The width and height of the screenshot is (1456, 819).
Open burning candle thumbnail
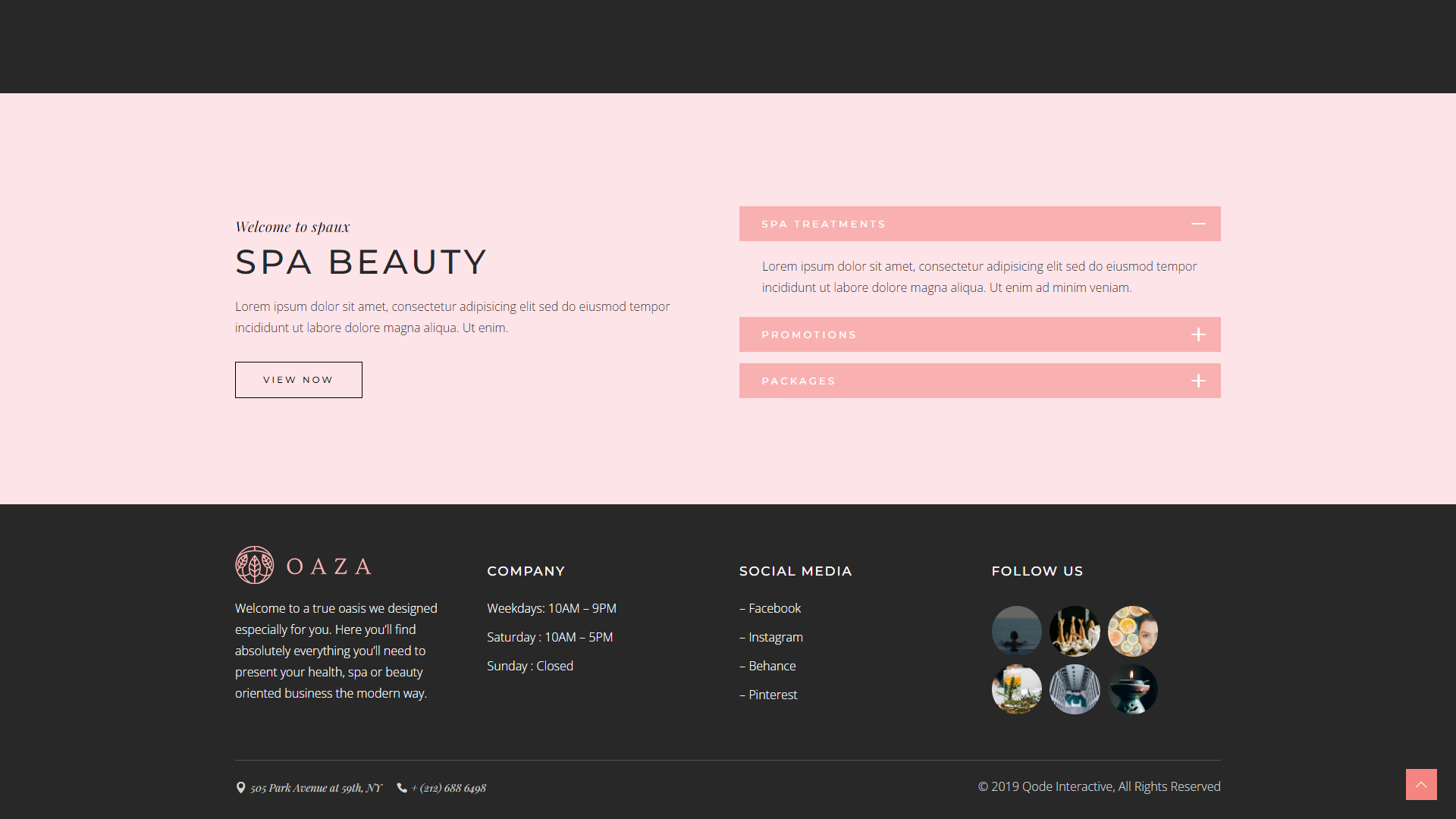[x=1132, y=689]
